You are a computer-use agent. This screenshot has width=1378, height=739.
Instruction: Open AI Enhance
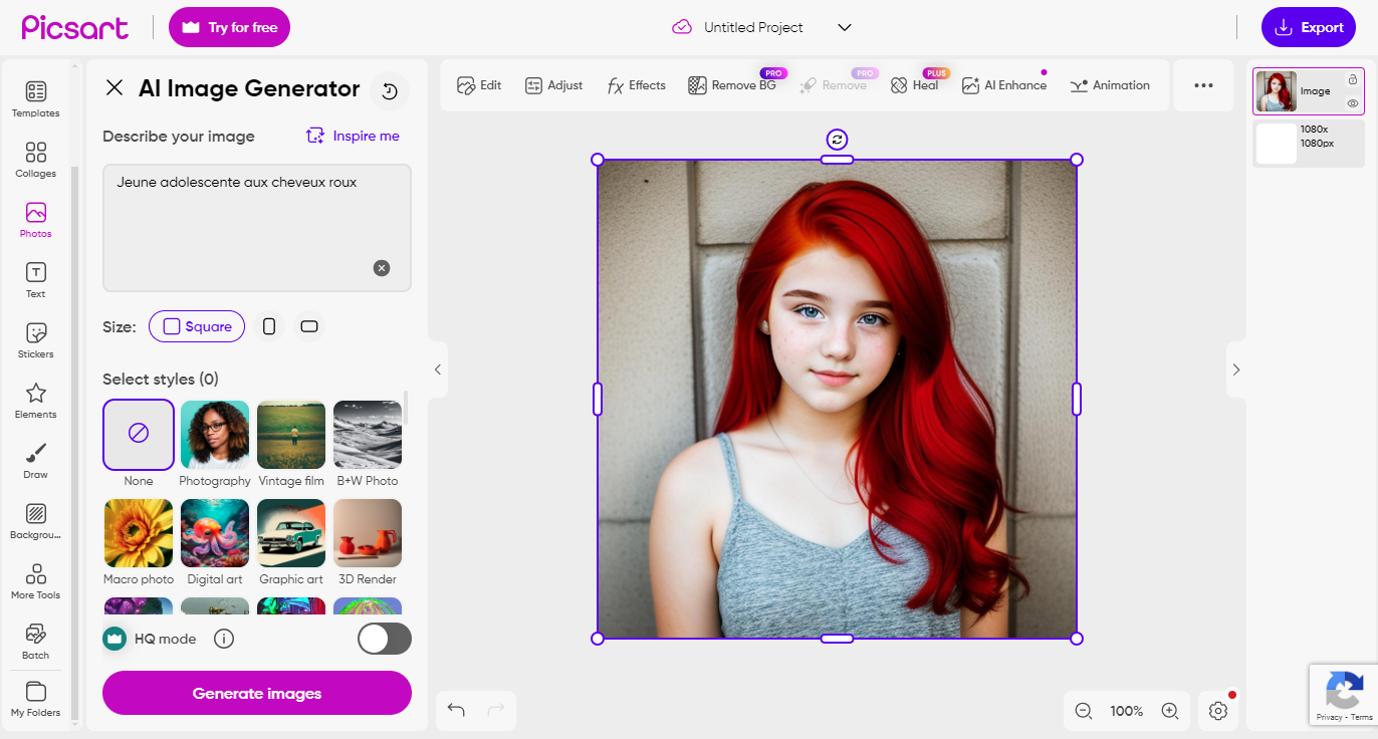(1004, 85)
